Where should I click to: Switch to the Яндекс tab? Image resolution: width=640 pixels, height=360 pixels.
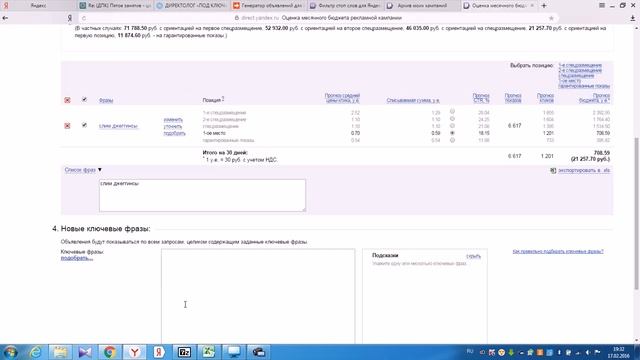tap(38, 6)
